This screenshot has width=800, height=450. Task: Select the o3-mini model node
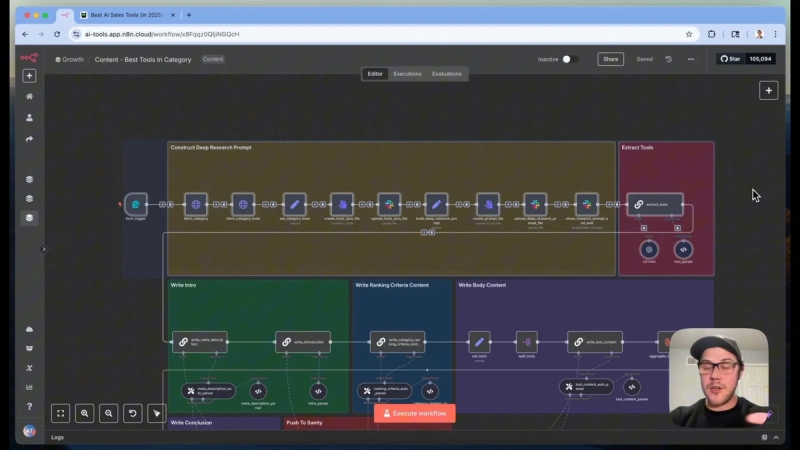(x=649, y=249)
